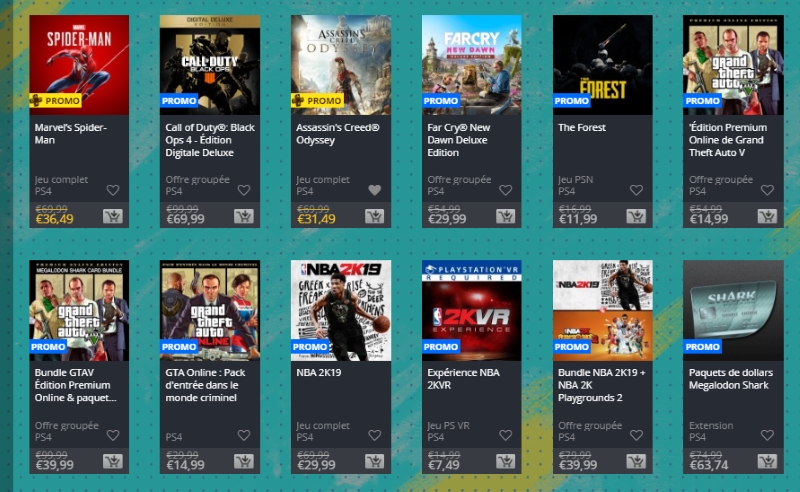Add Marvel's Spider-Man to cart
This screenshot has height=492, width=800.
pos(113,216)
